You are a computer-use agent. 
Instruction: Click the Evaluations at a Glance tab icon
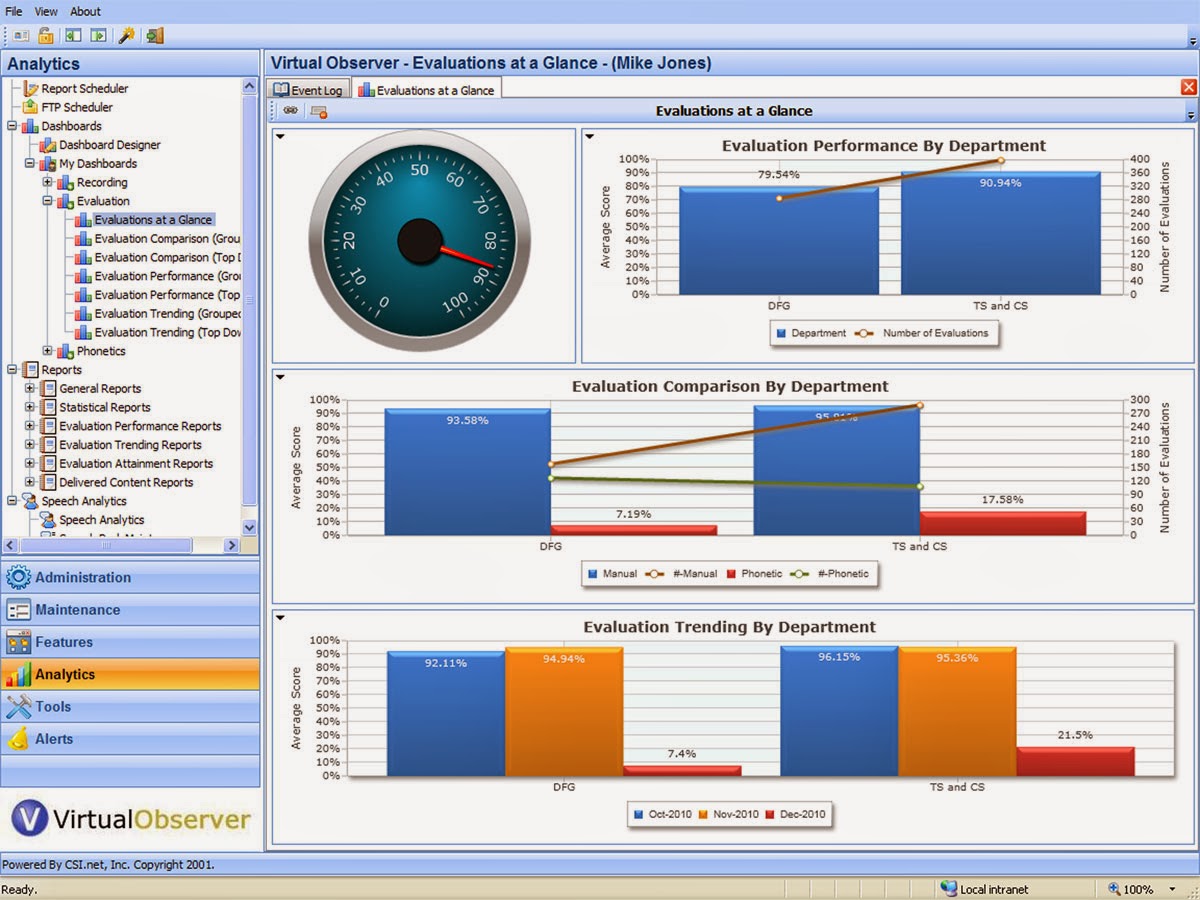(365, 90)
